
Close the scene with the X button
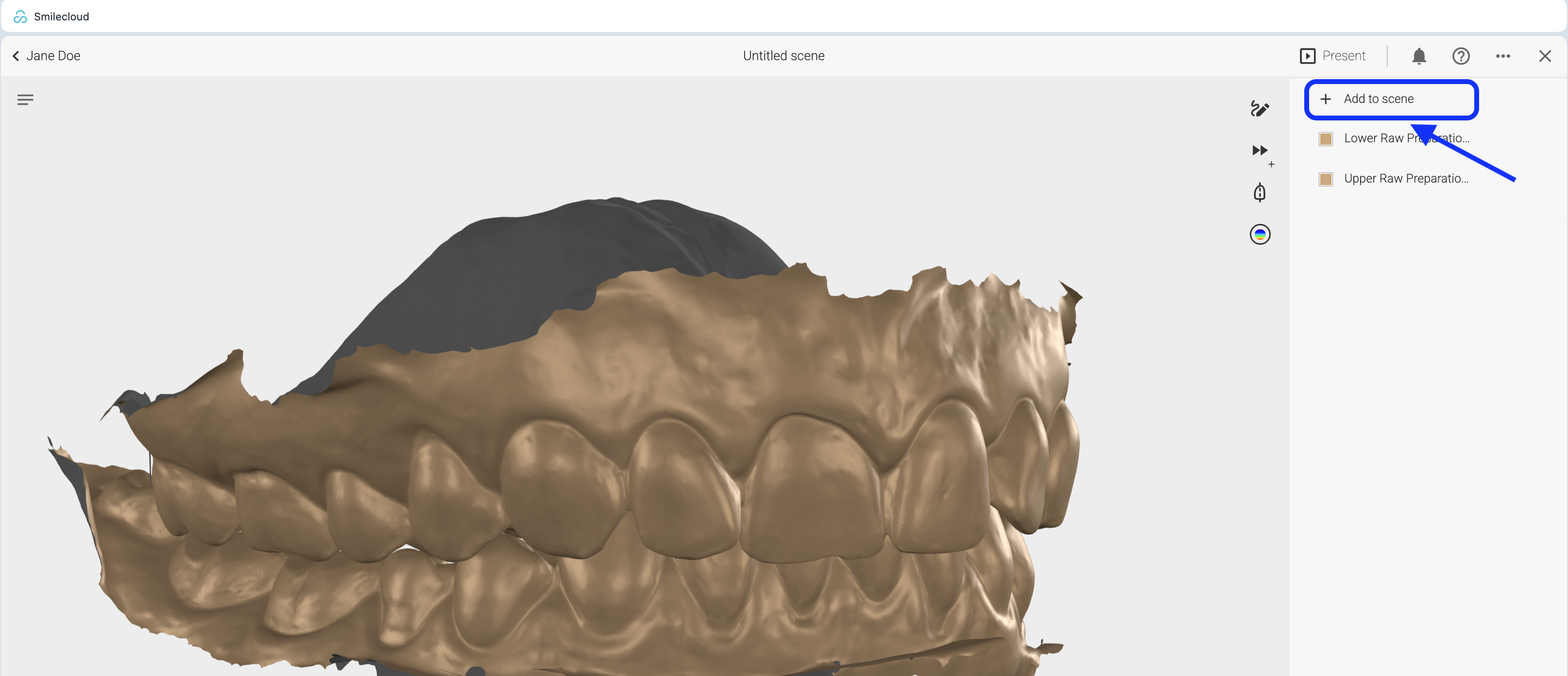coord(1544,56)
